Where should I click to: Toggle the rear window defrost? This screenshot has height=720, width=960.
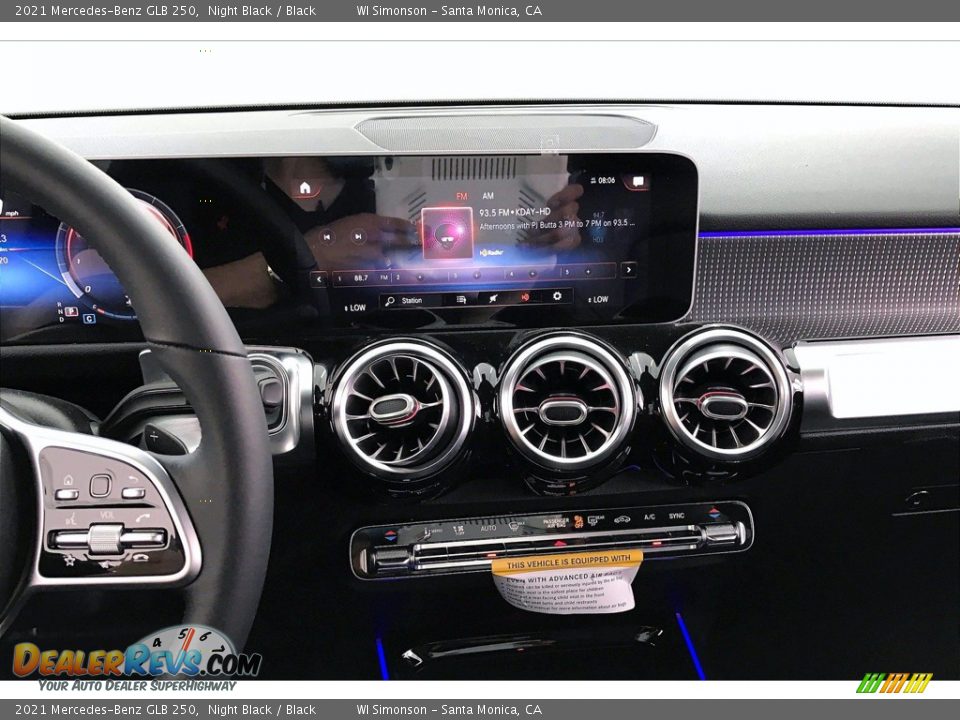(596, 521)
